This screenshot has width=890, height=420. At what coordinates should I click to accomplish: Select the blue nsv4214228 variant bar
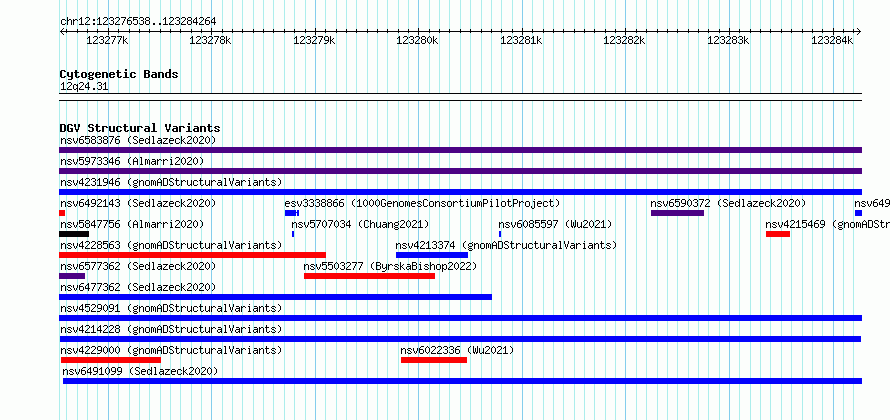tap(460, 339)
